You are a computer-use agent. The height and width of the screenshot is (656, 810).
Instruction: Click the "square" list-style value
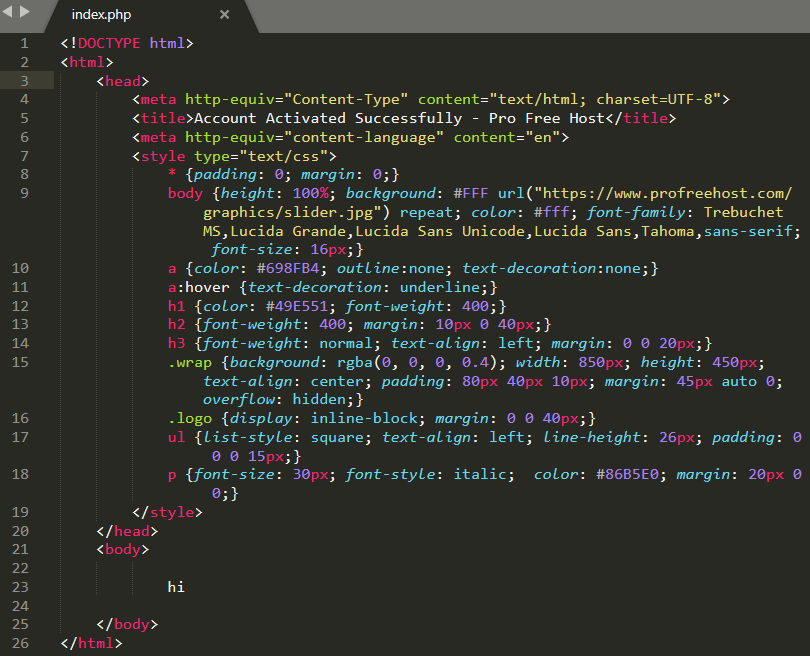337,438
